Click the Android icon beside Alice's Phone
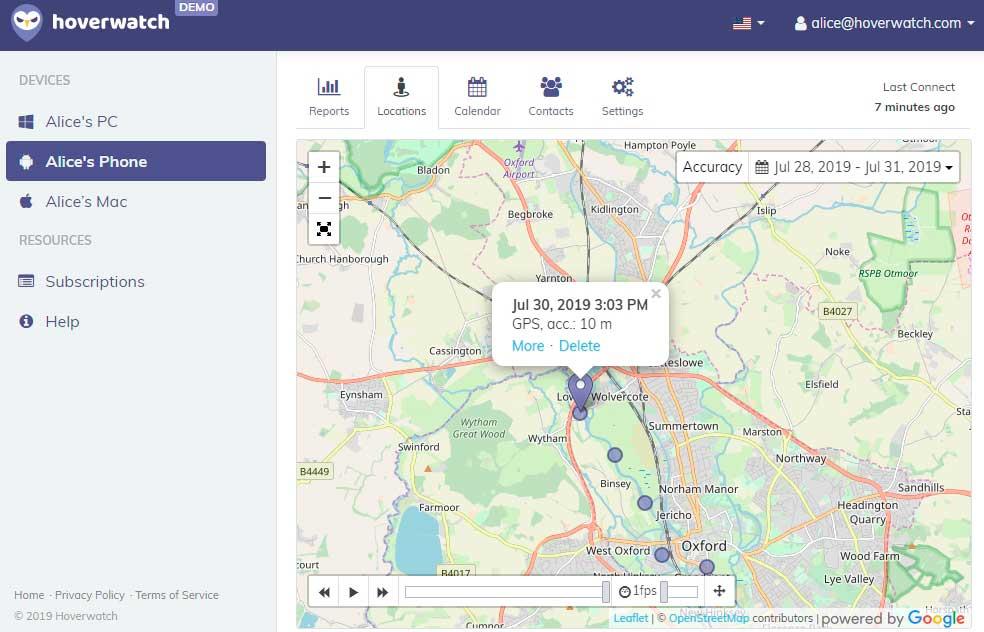The image size is (984, 632). coord(26,162)
